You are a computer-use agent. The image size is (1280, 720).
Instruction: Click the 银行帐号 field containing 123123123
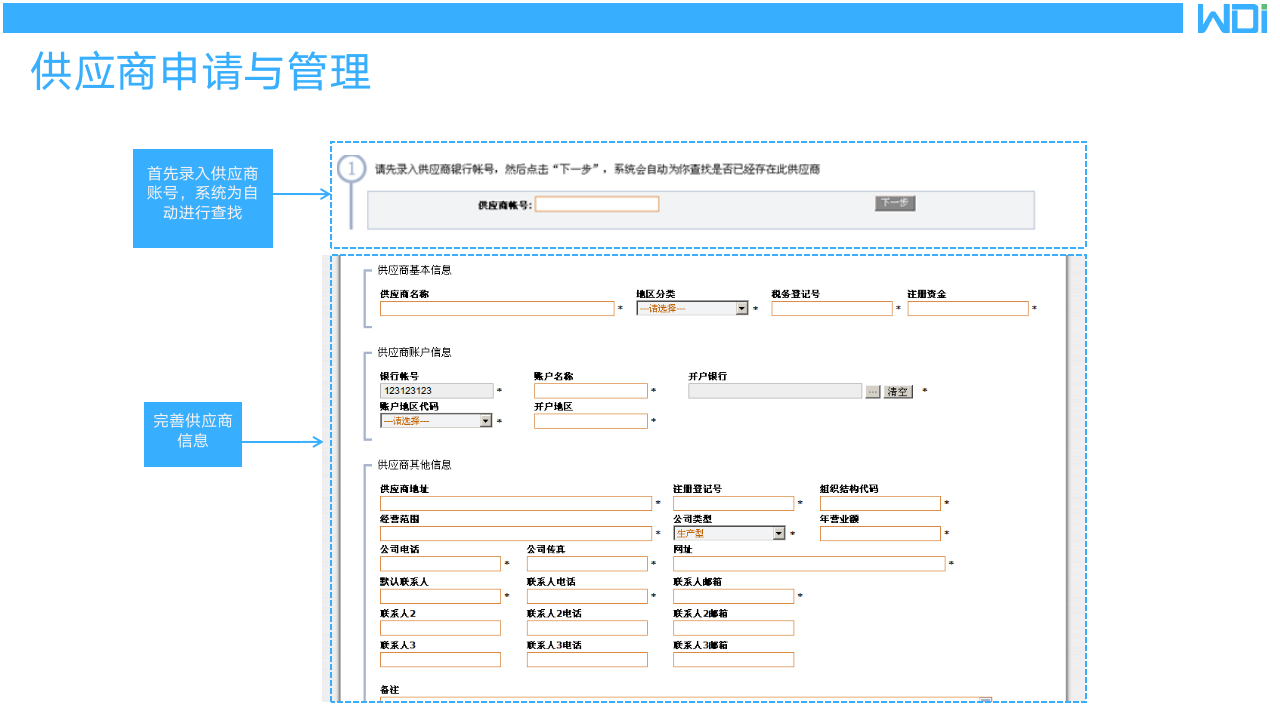tap(435, 390)
